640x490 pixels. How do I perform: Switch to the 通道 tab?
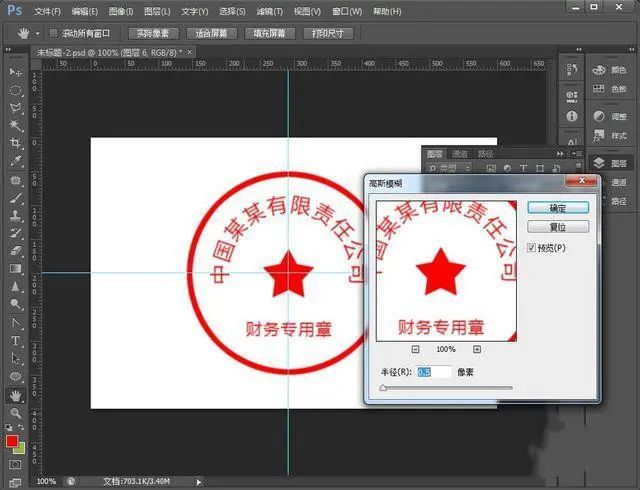460,154
